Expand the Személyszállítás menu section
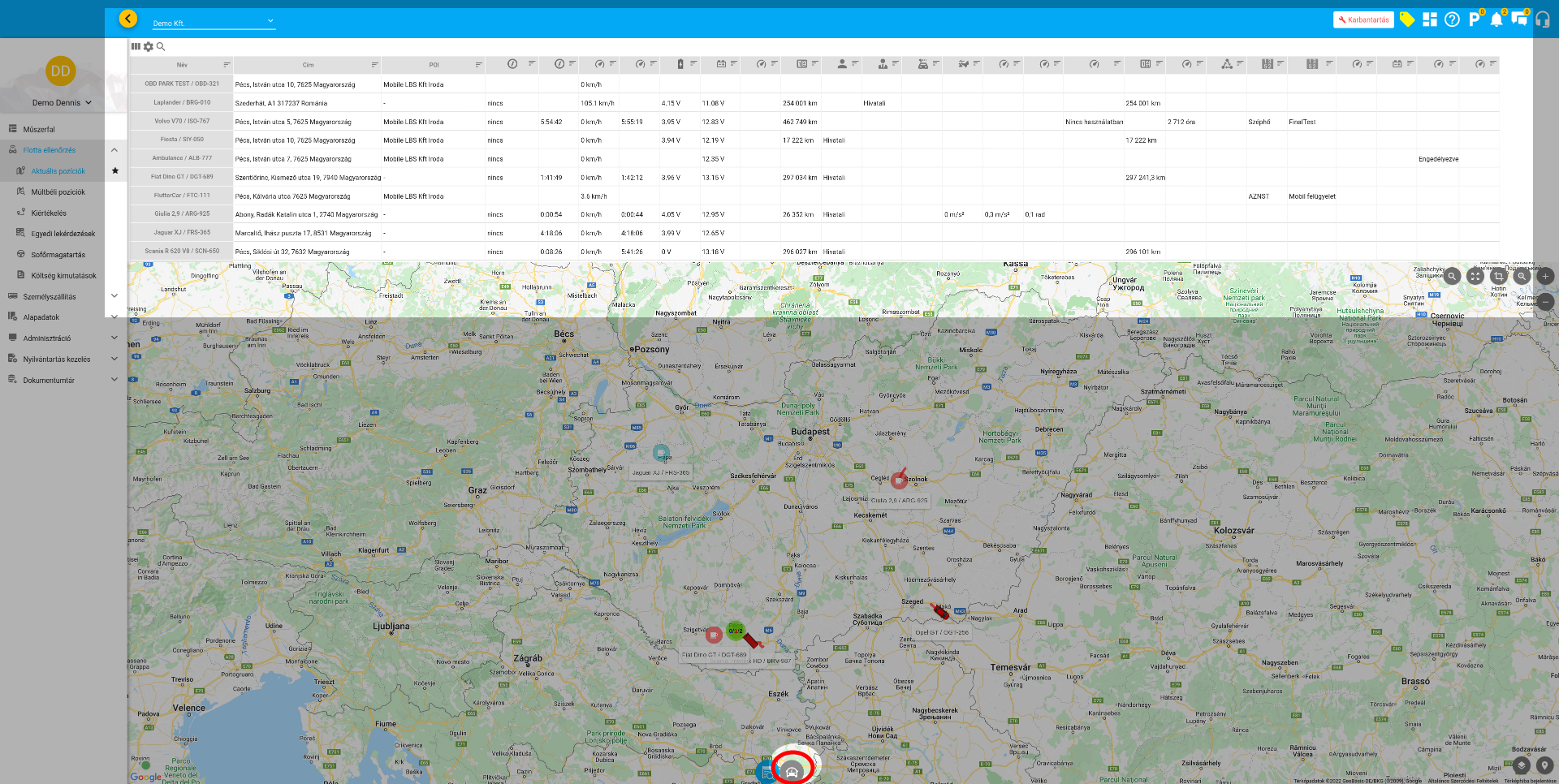The image size is (1559, 784). pyautogui.click(x=114, y=296)
